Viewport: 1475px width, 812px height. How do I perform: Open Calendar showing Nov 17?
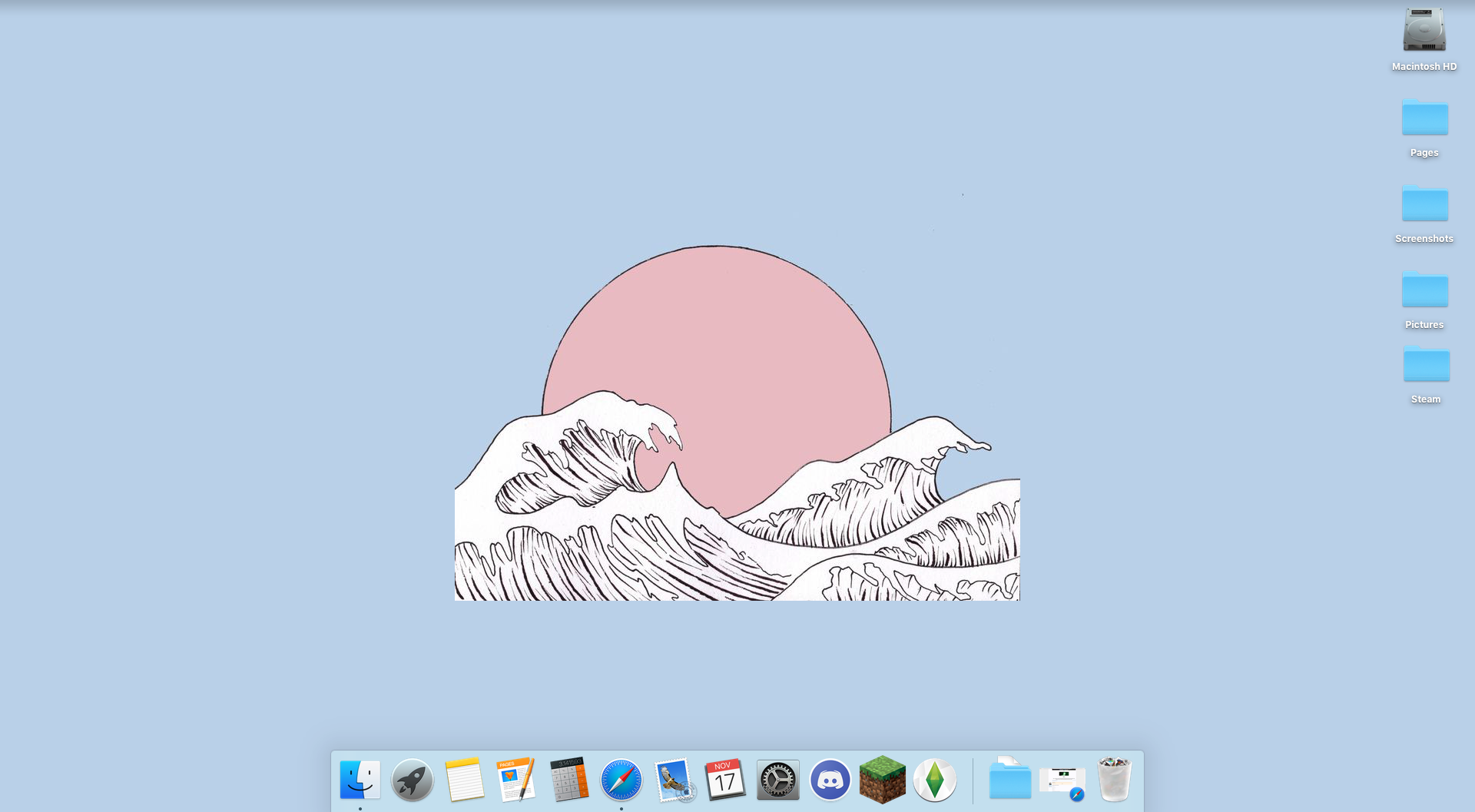click(x=725, y=780)
